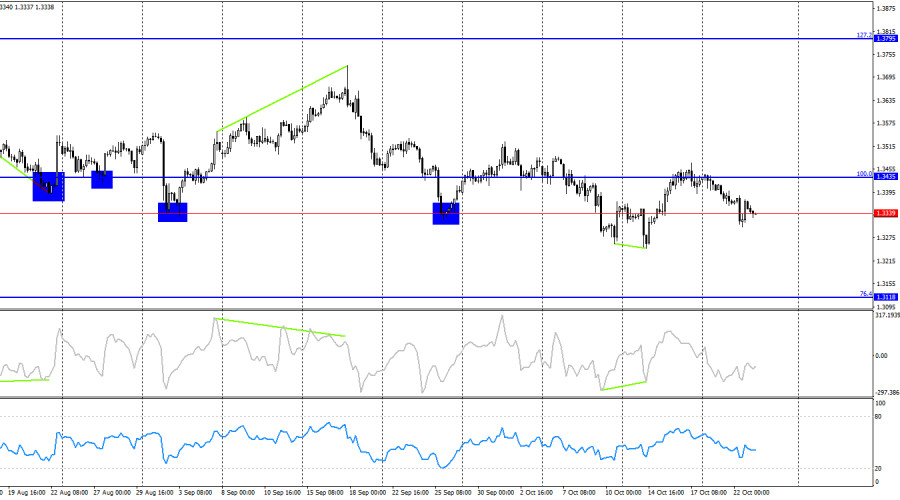The height and width of the screenshot is (500, 900).
Task: Click the 3 Sep 08:00 time label
Action: pyautogui.click(x=196, y=493)
